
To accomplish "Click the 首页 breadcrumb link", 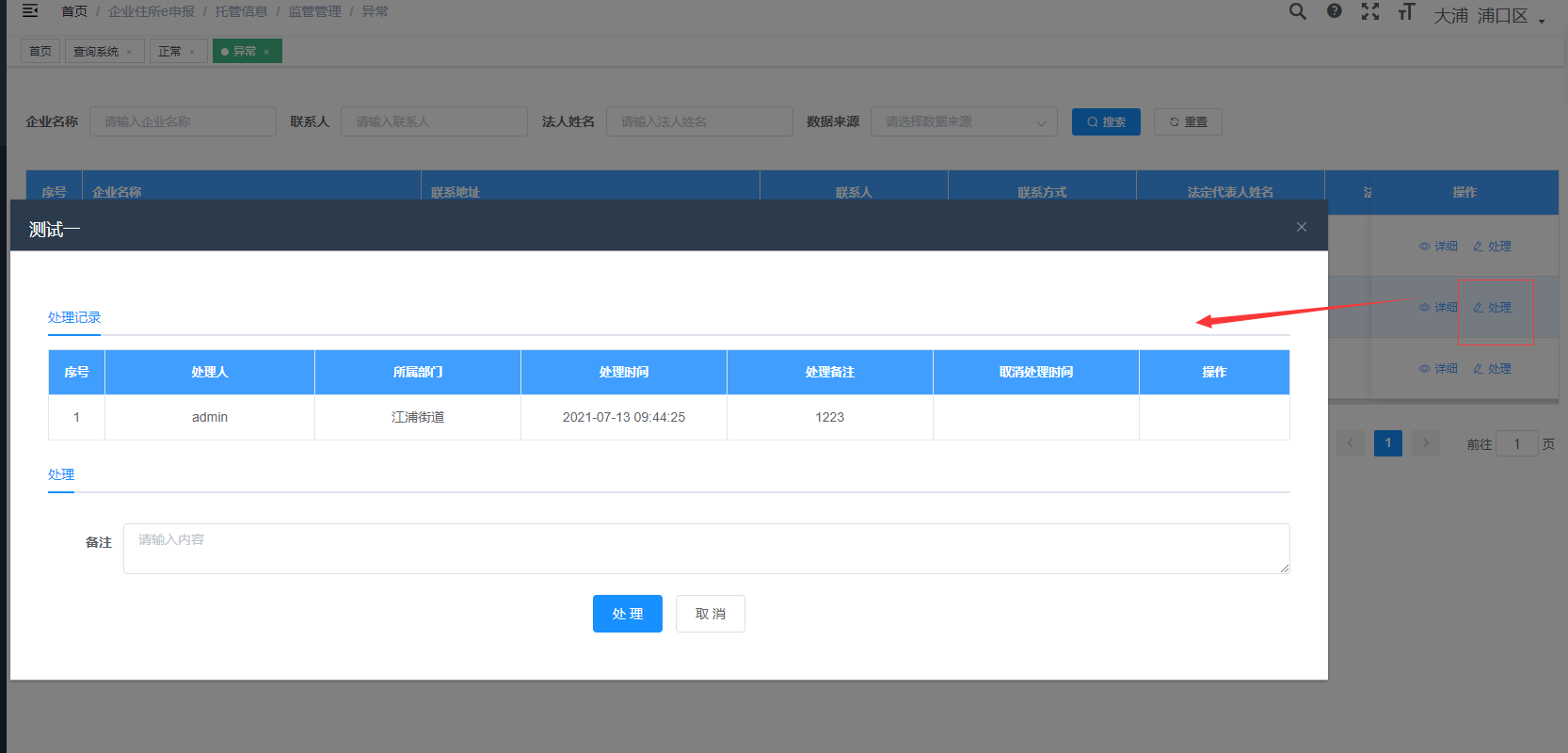I will click(x=74, y=11).
